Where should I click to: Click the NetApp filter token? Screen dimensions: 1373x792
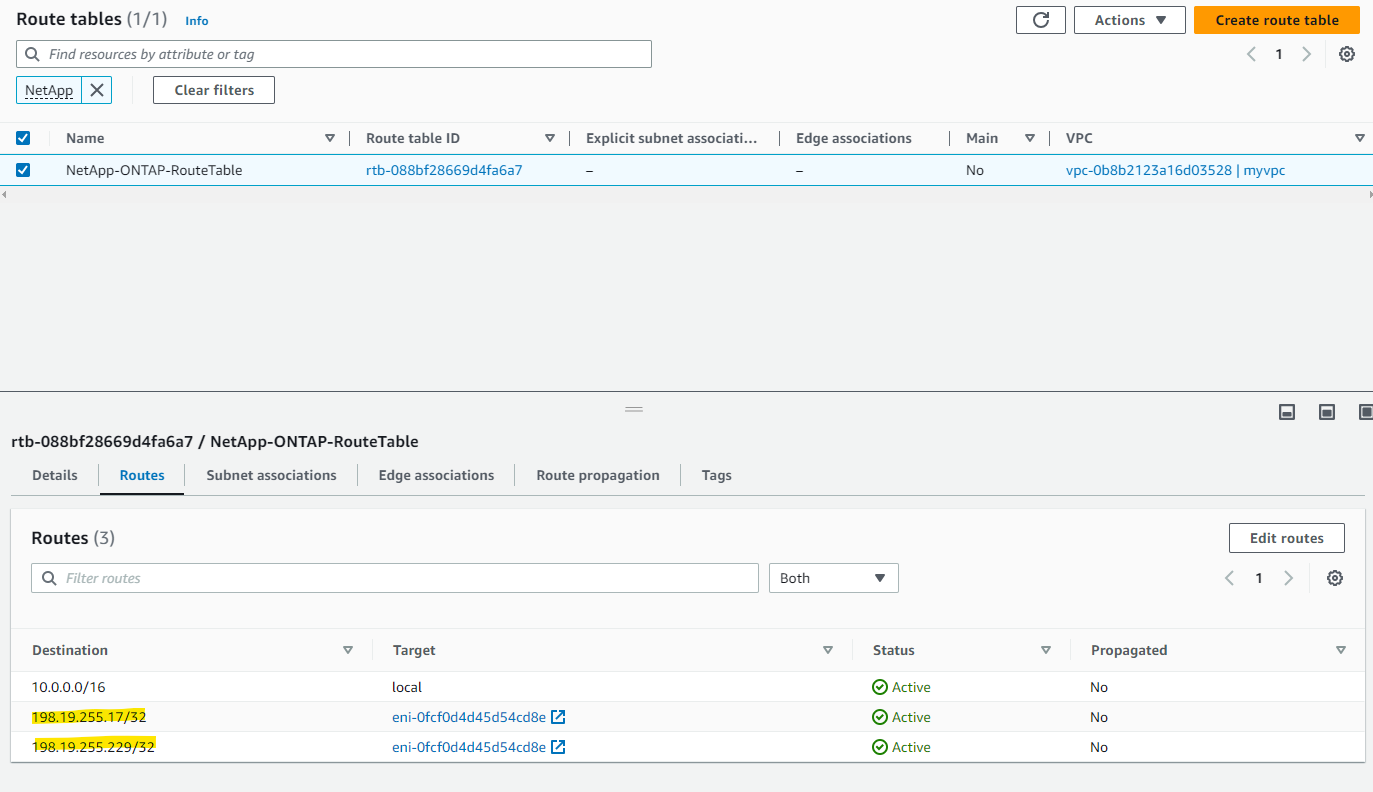pos(49,90)
